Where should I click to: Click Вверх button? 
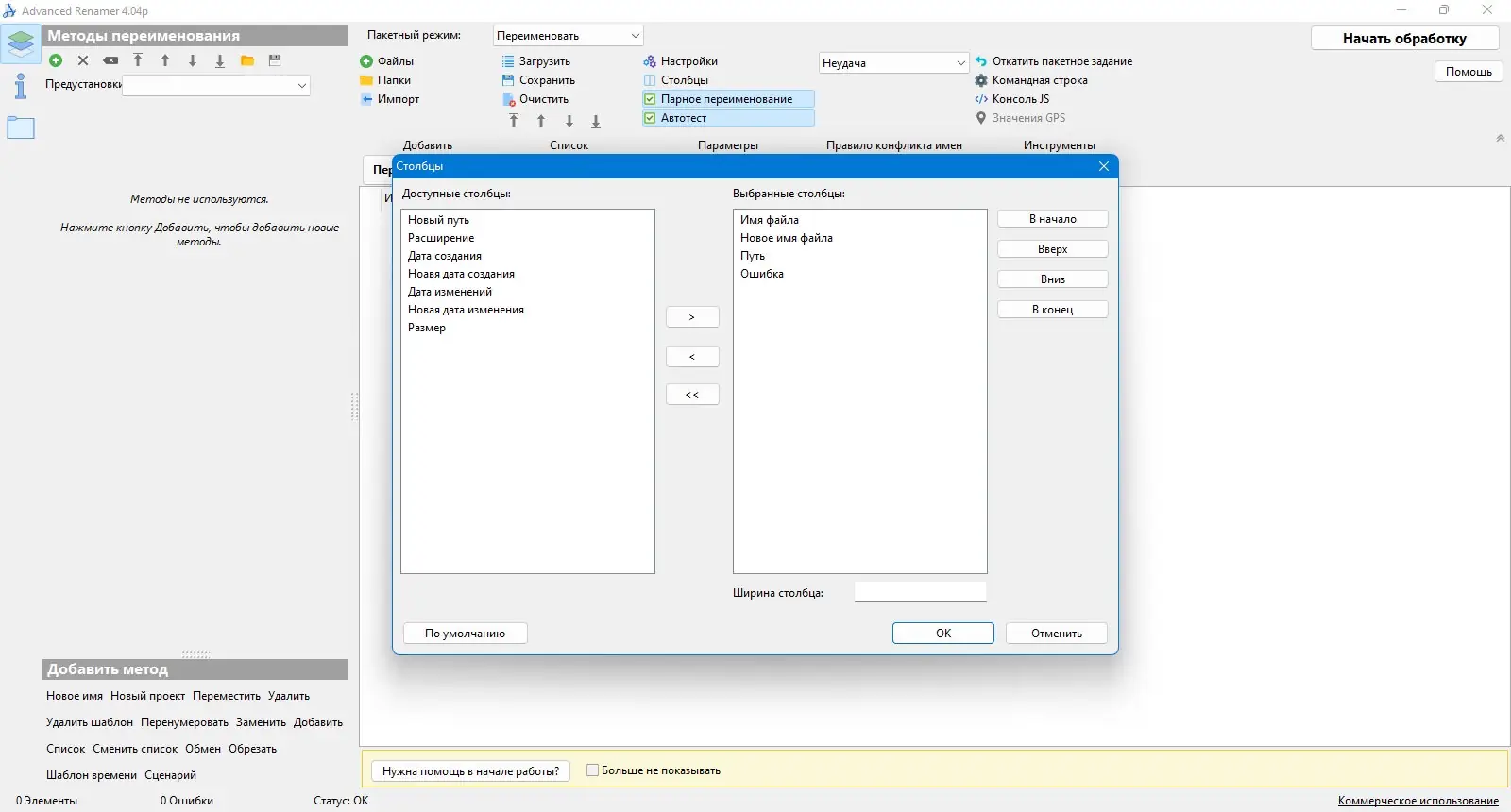pos(1053,249)
